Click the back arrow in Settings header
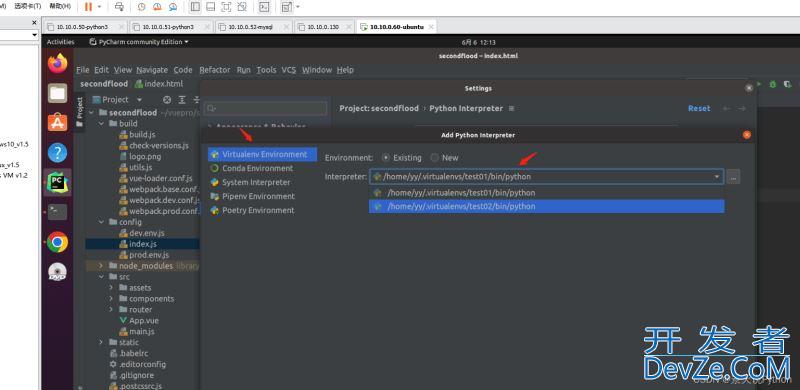The height and width of the screenshot is (390, 800). (x=727, y=108)
